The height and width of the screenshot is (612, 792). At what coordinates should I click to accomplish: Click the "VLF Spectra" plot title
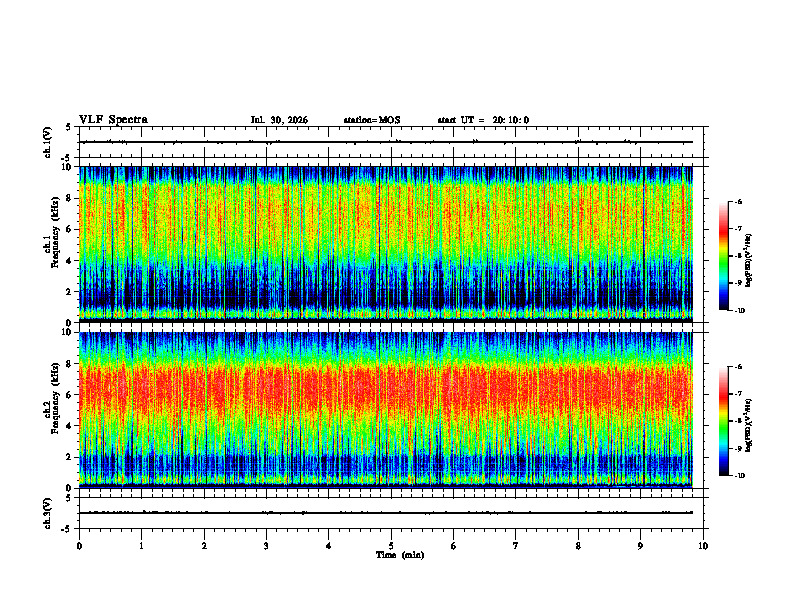click(x=113, y=120)
